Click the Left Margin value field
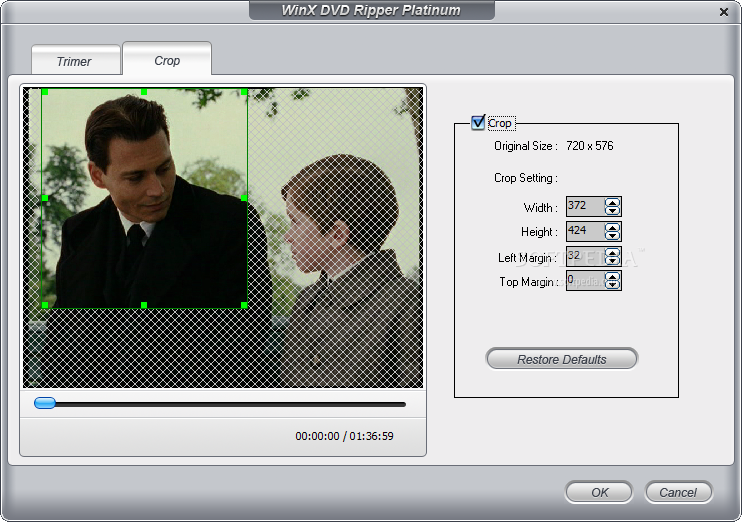742x522 pixels. (x=585, y=256)
